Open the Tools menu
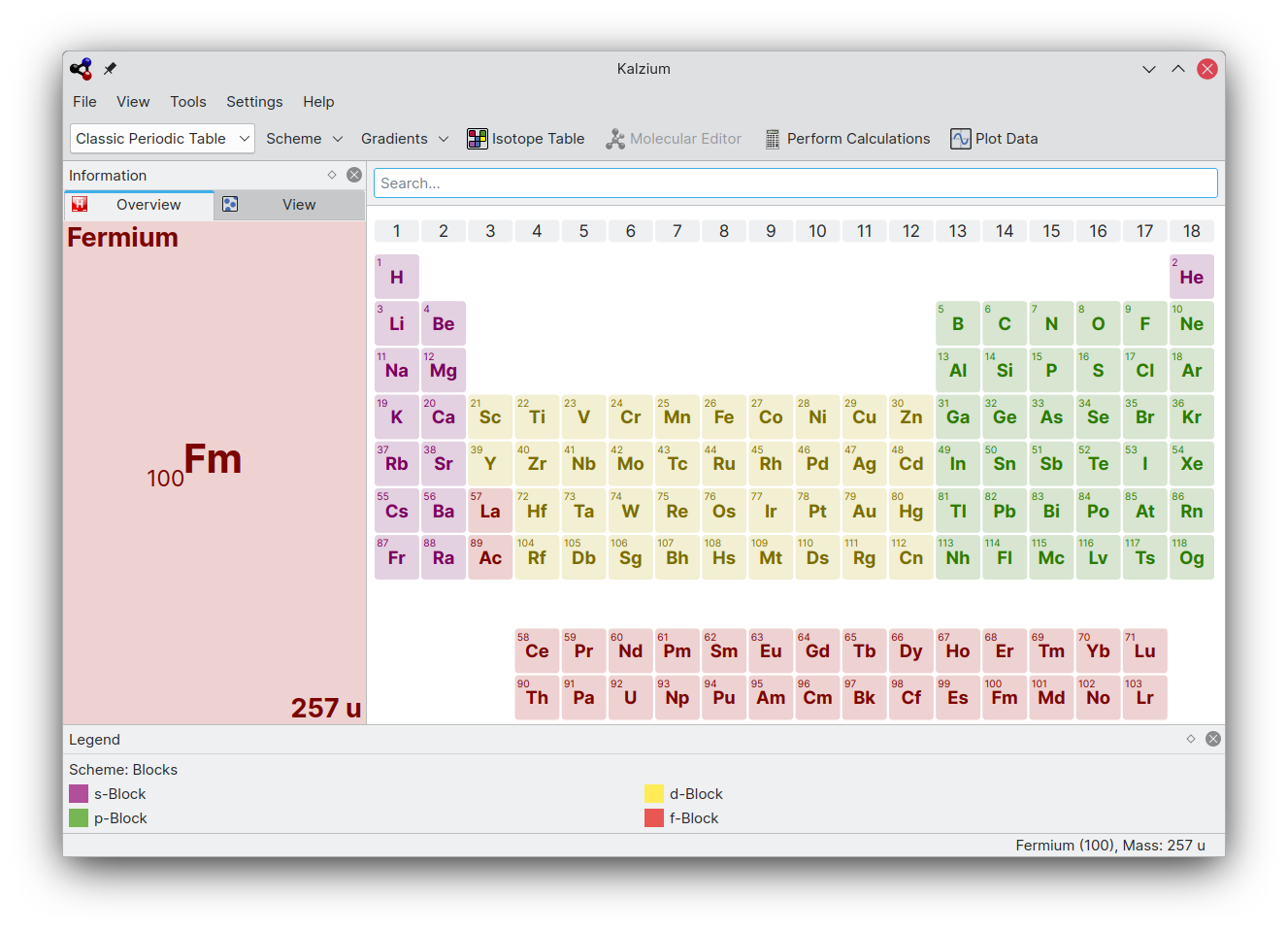1288x931 pixels. (187, 102)
